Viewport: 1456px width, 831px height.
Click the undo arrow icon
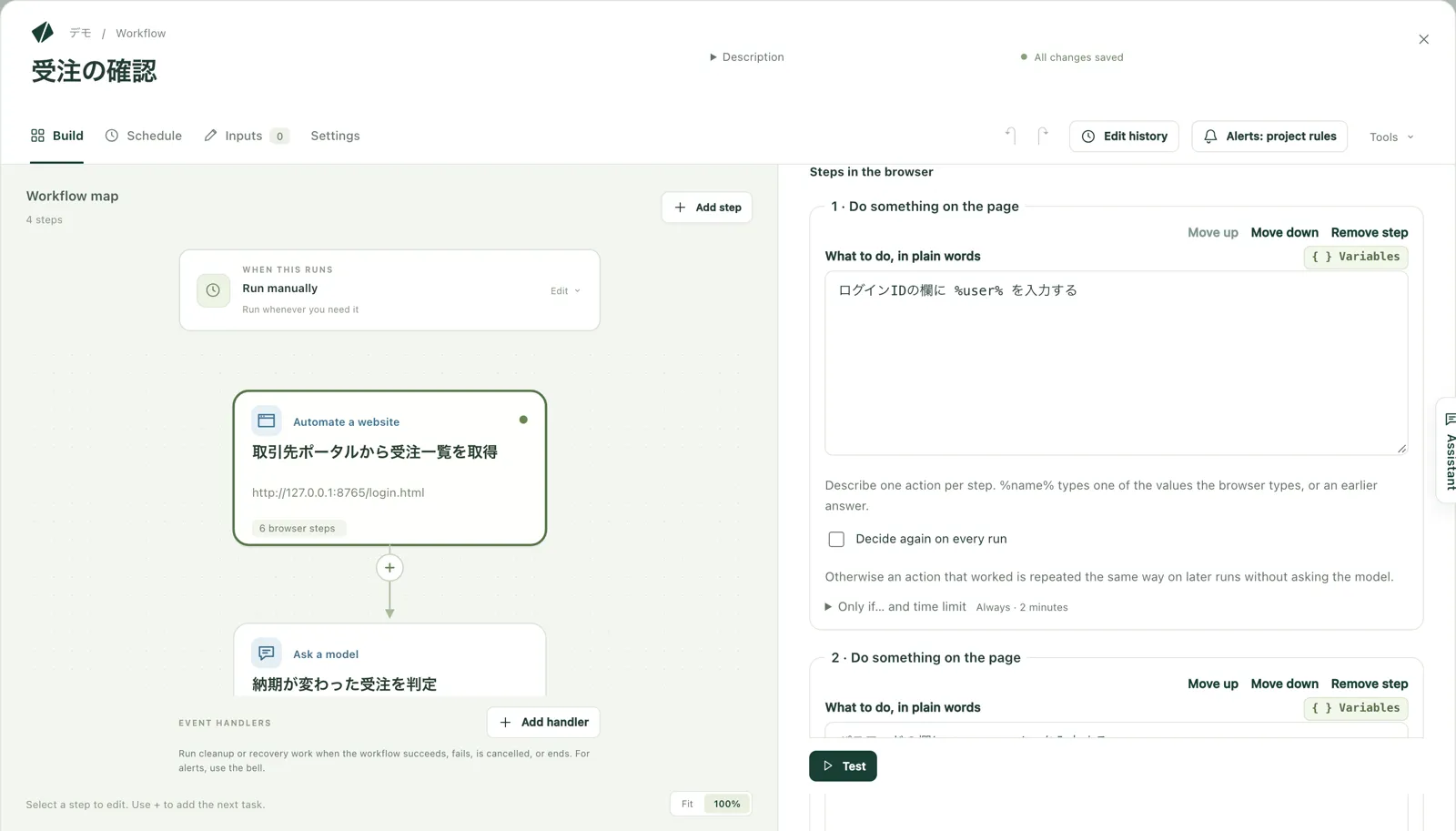(1010, 136)
